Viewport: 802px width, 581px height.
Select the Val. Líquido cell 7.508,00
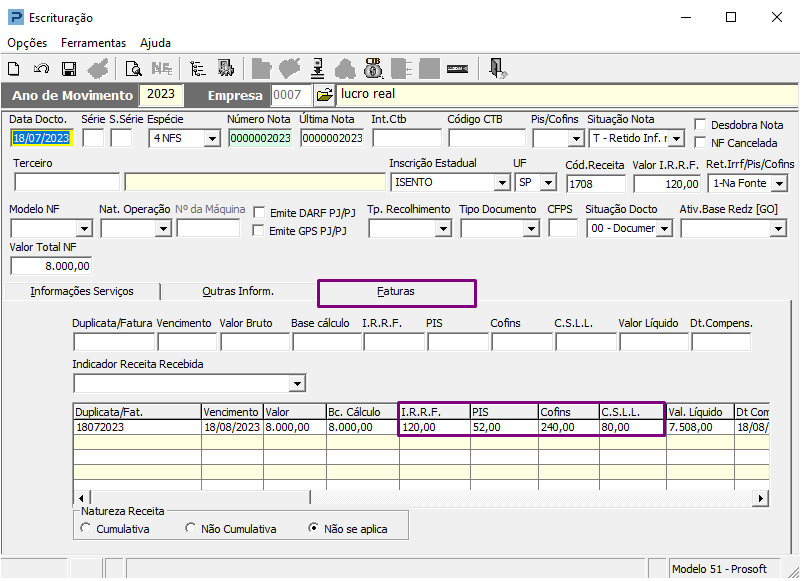pyautogui.click(x=700, y=427)
